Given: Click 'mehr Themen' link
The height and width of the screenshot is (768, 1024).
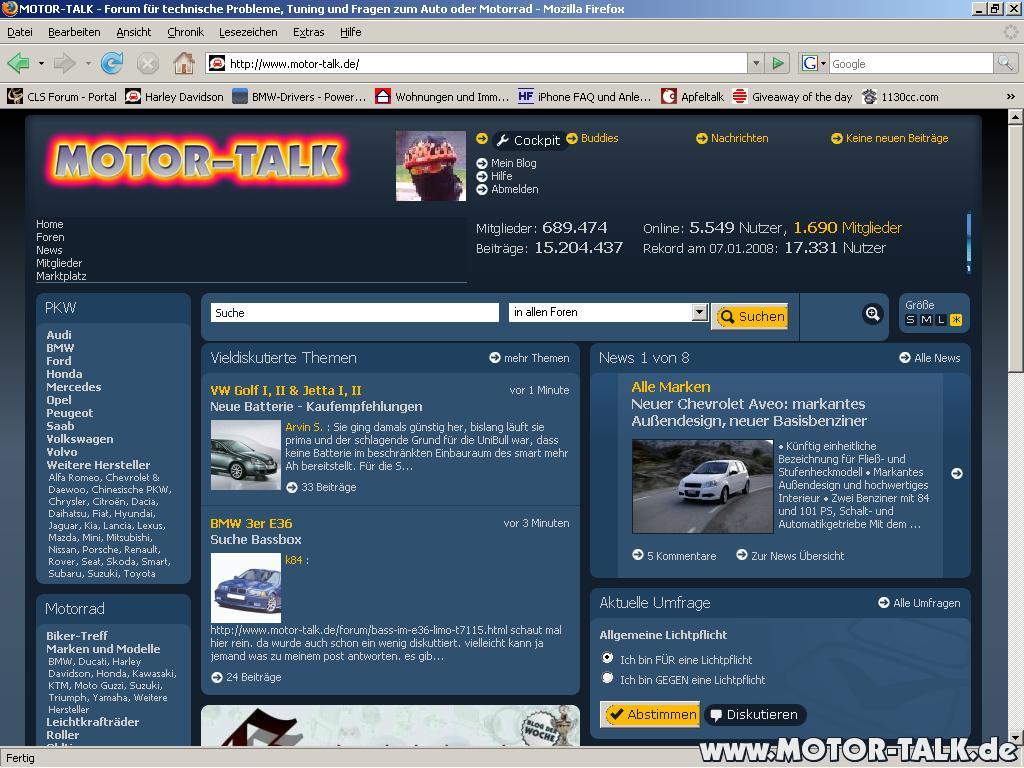Looking at the screenshot, I should click(x=529, y=358).
